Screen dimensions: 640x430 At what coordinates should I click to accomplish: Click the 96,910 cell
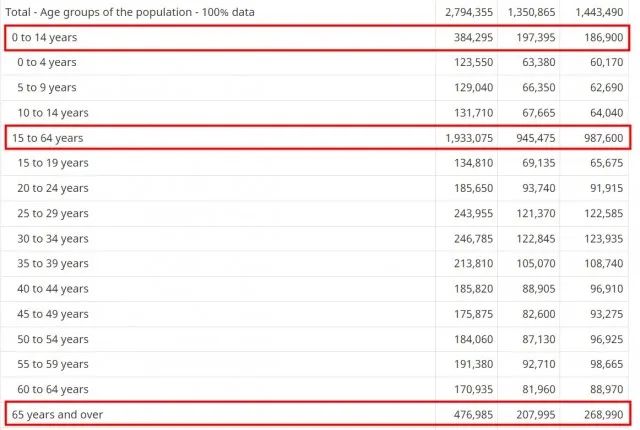(607, 289)
